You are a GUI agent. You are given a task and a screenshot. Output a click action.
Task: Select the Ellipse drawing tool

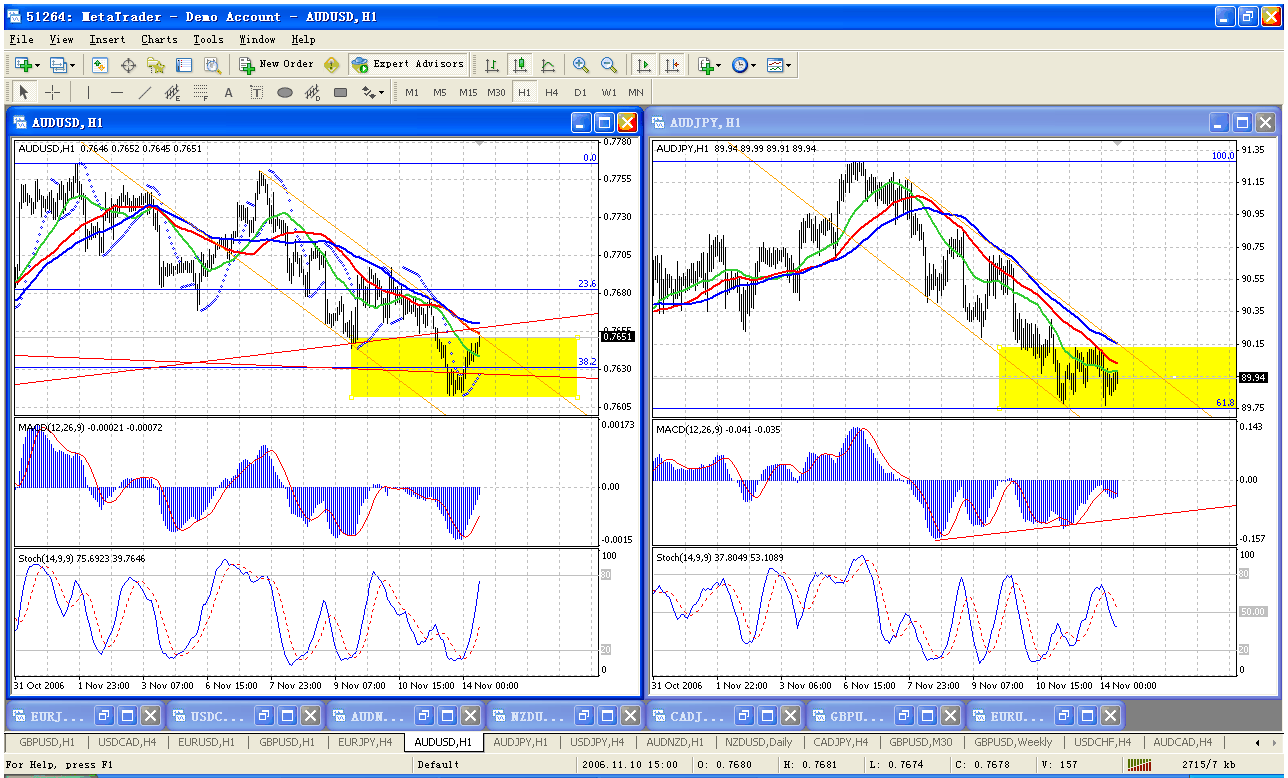(x=284, y=93)
